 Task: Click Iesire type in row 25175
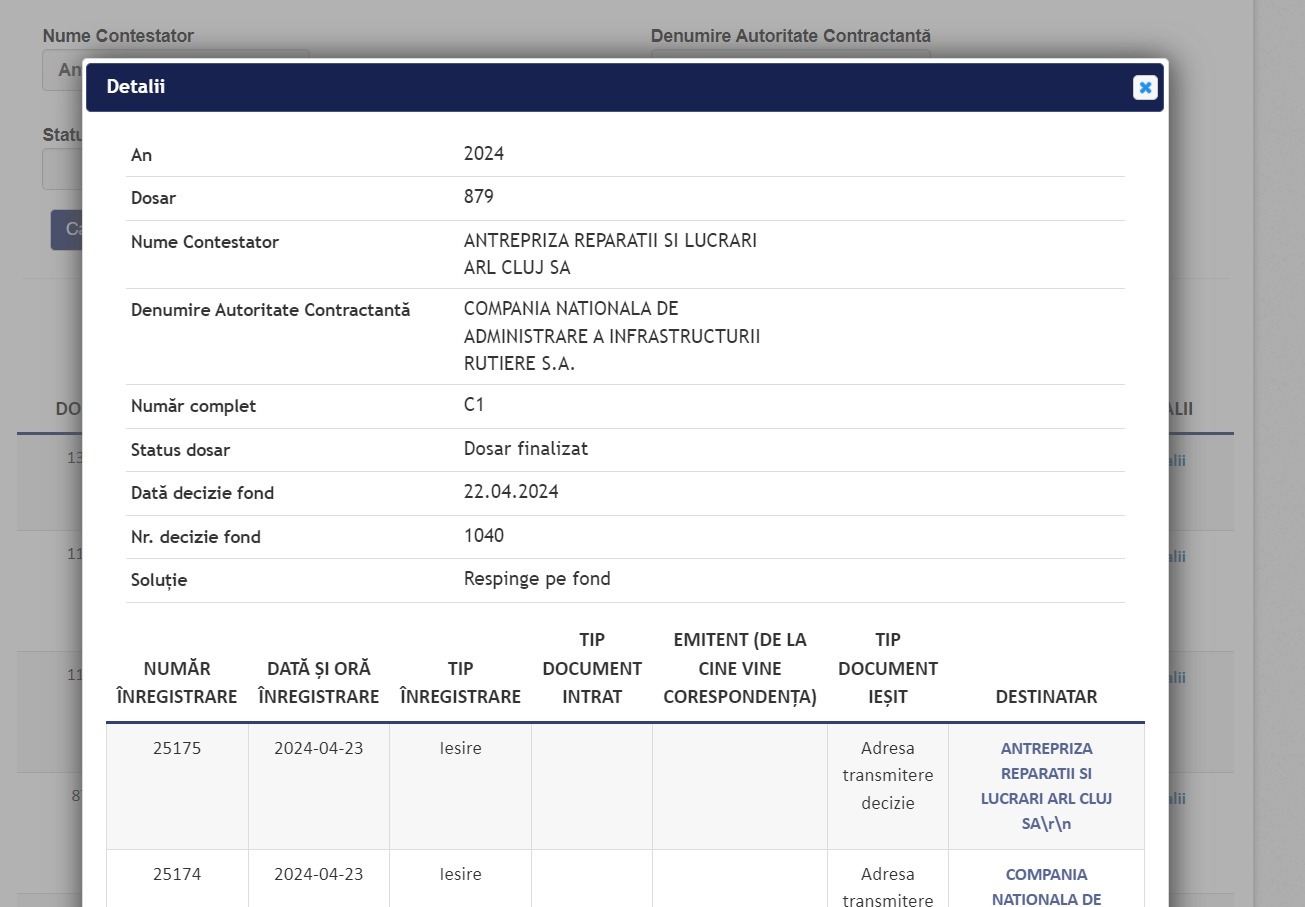[460, 748]
